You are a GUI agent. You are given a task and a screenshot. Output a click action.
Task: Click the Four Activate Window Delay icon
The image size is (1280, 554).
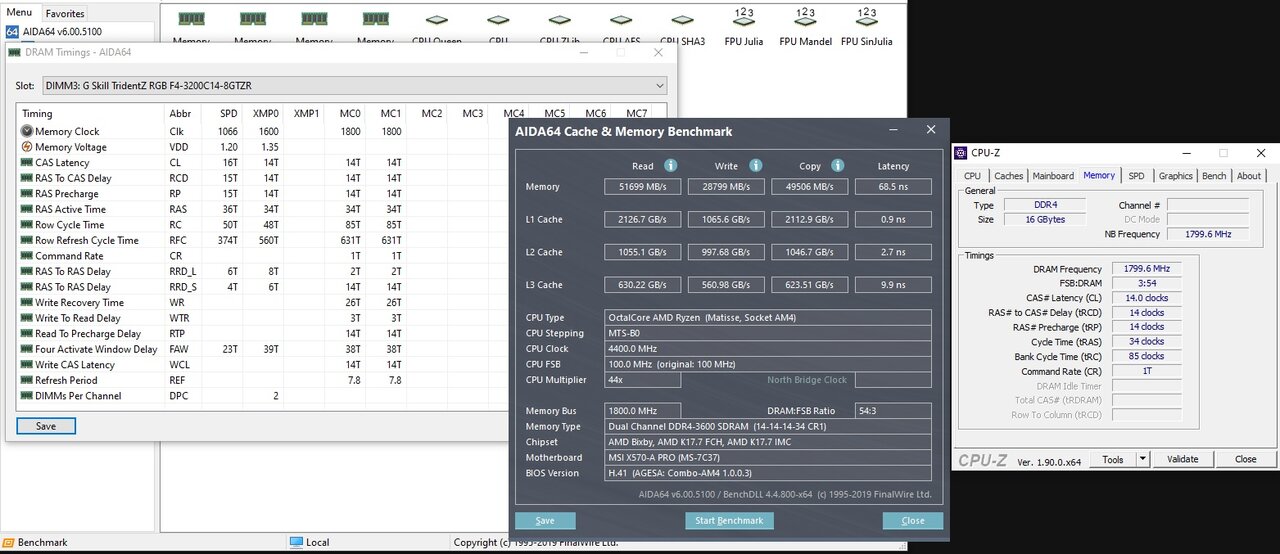coord(26,349)
